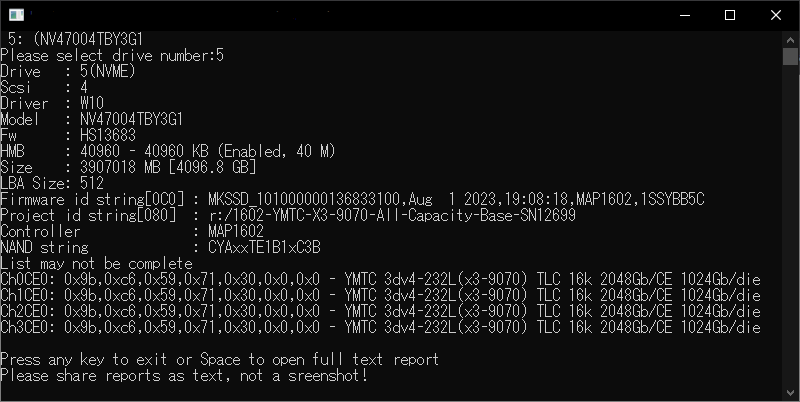Click the Fw HS13683 value
This screenshot has width=800, height=402.
click(108, 135)
